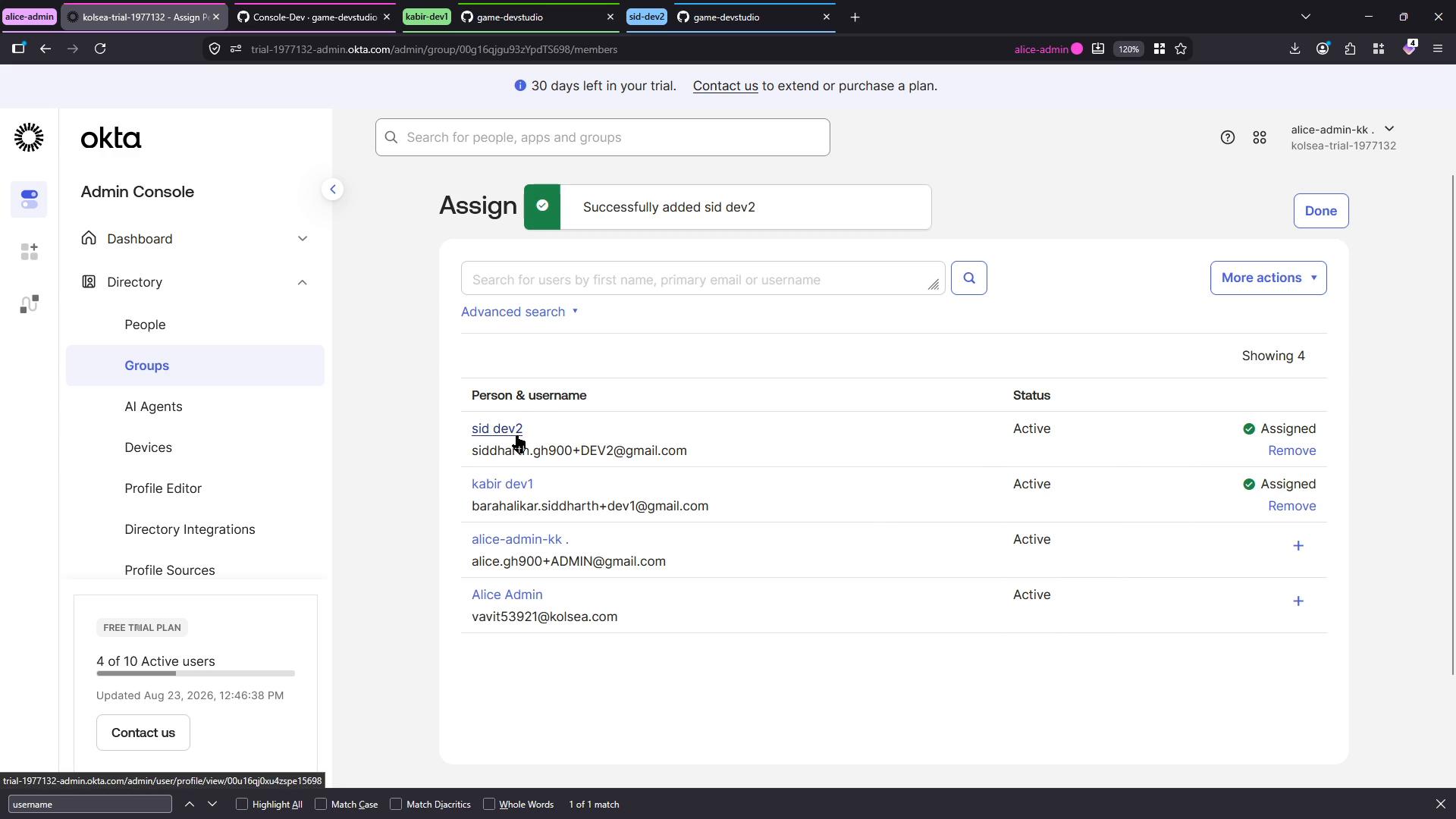This screenshot has height=819, width=1456.
Task: Reload the page with browser refresh icon
Action: pyautogui.click(x=100, y=49)
